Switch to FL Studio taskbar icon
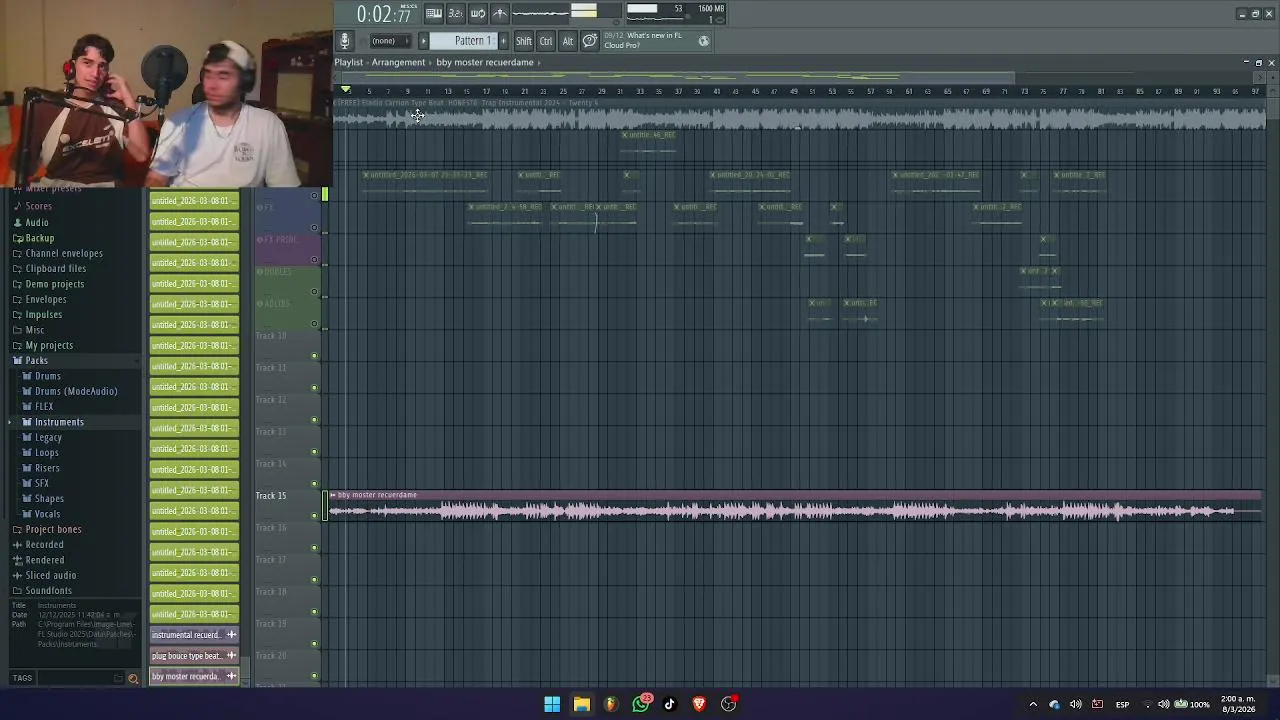The width and height of the screenshot is (1280, 720). (610, 704)
